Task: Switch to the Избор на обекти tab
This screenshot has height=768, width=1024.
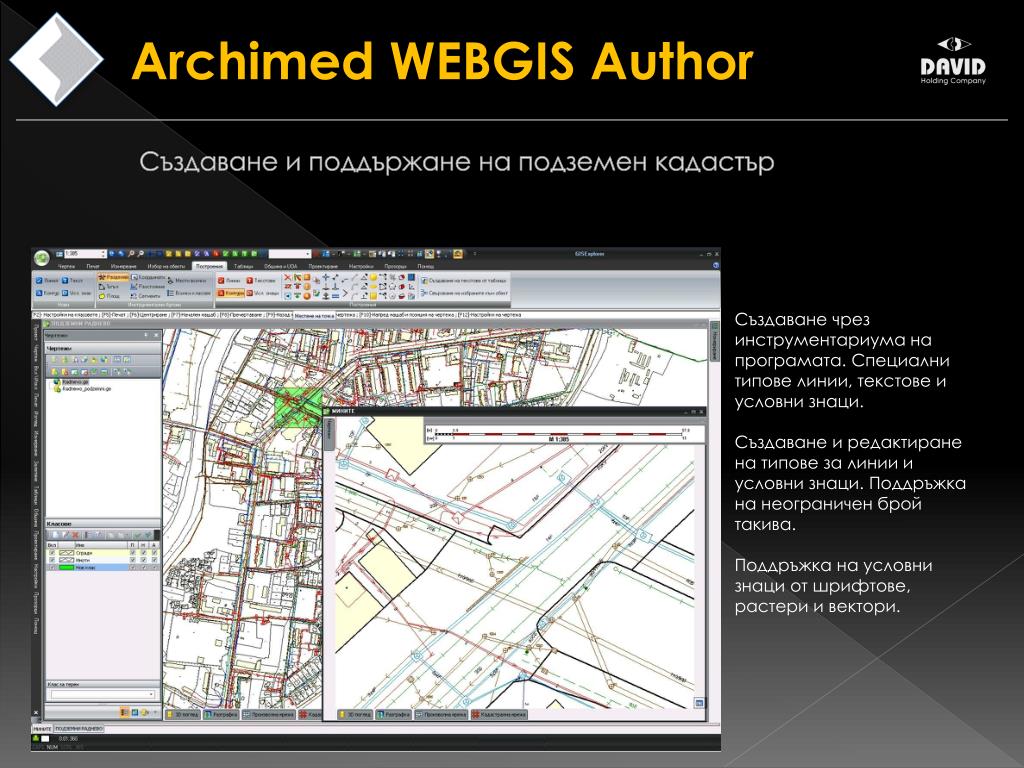Action: pyautogui.click(x=166, y=266)
